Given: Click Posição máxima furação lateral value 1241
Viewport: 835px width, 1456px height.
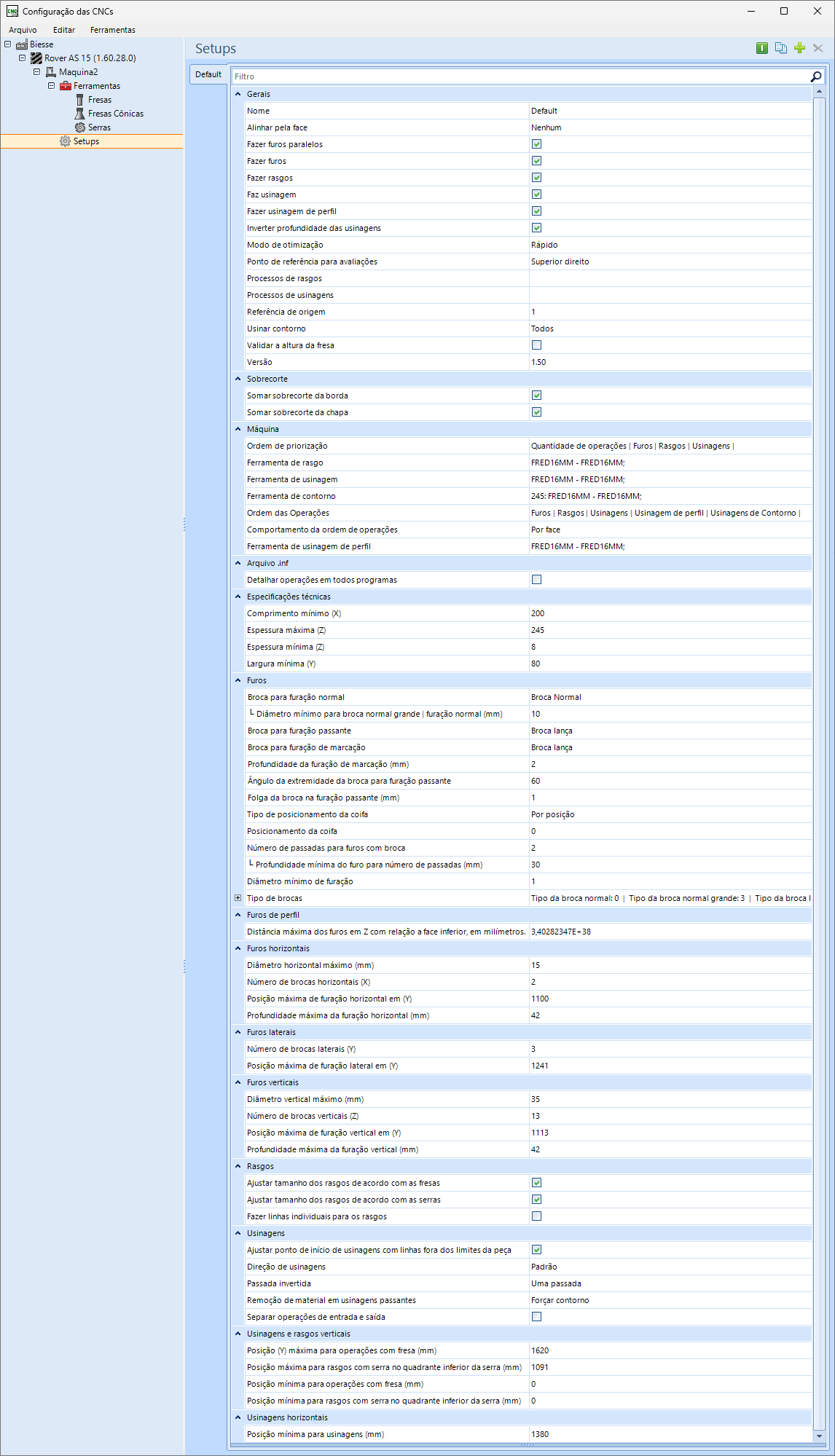Looking at the screenshot, I should pyautogui.click(x=540, y=1066).
